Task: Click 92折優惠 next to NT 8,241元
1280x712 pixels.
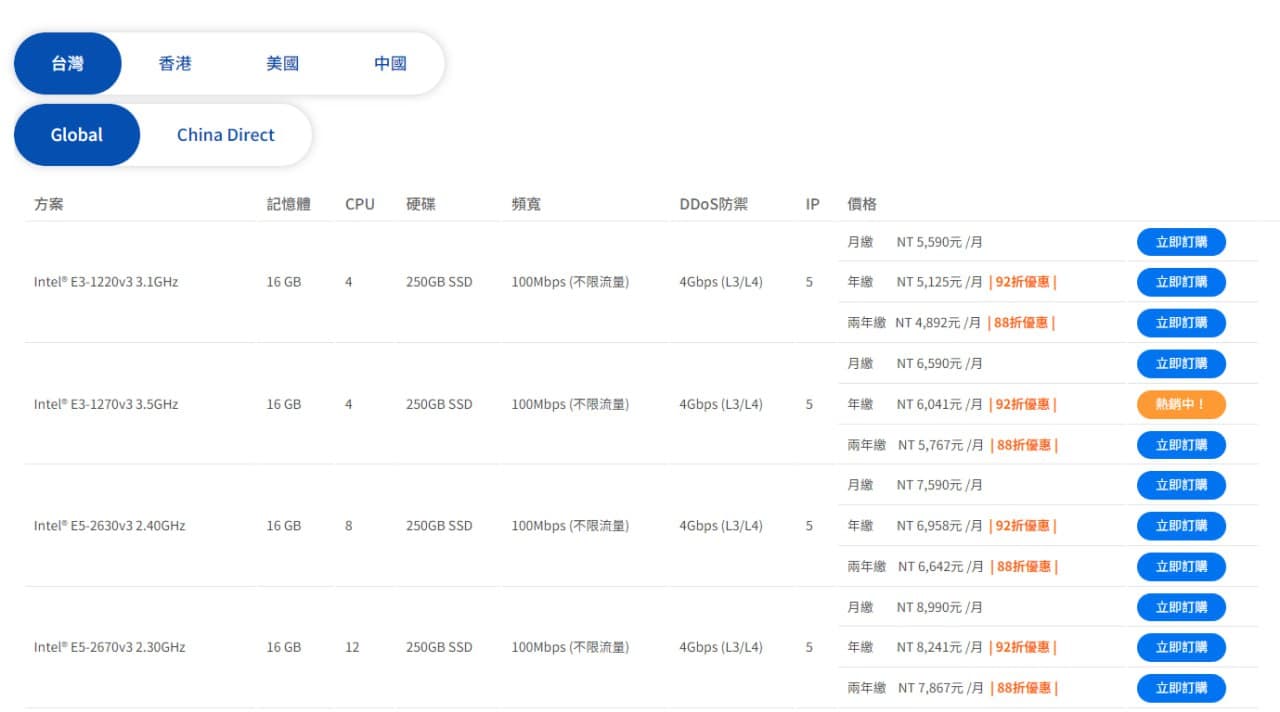Action: [1022, 648]
